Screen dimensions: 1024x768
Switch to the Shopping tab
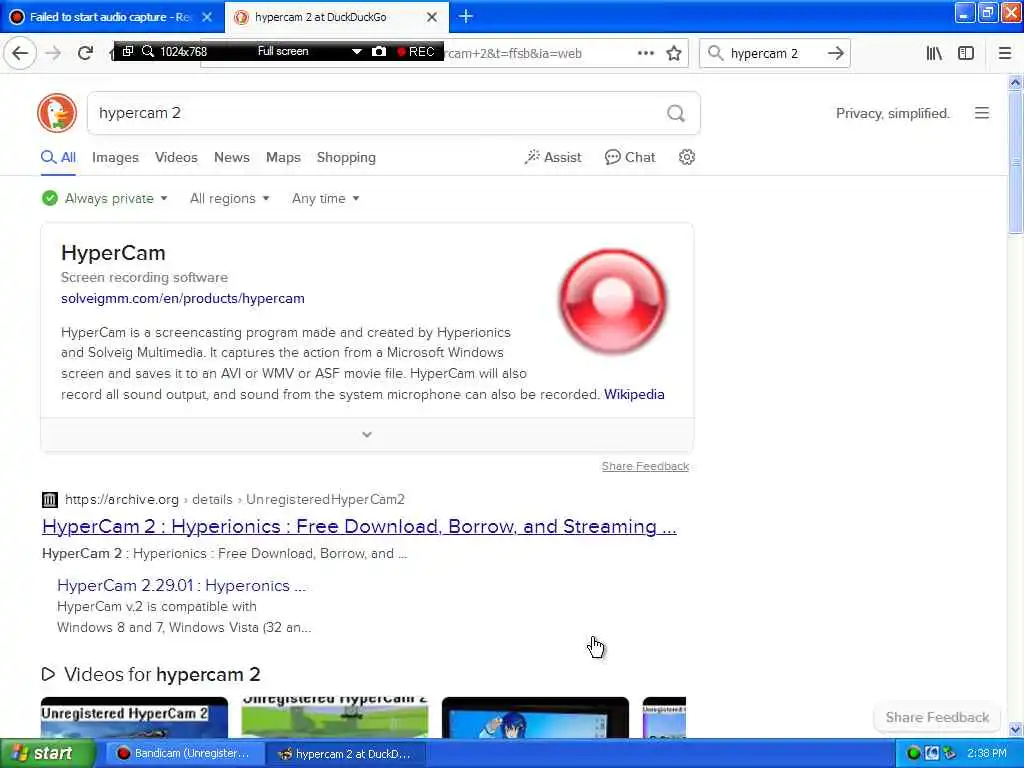(x=346, y=157)
